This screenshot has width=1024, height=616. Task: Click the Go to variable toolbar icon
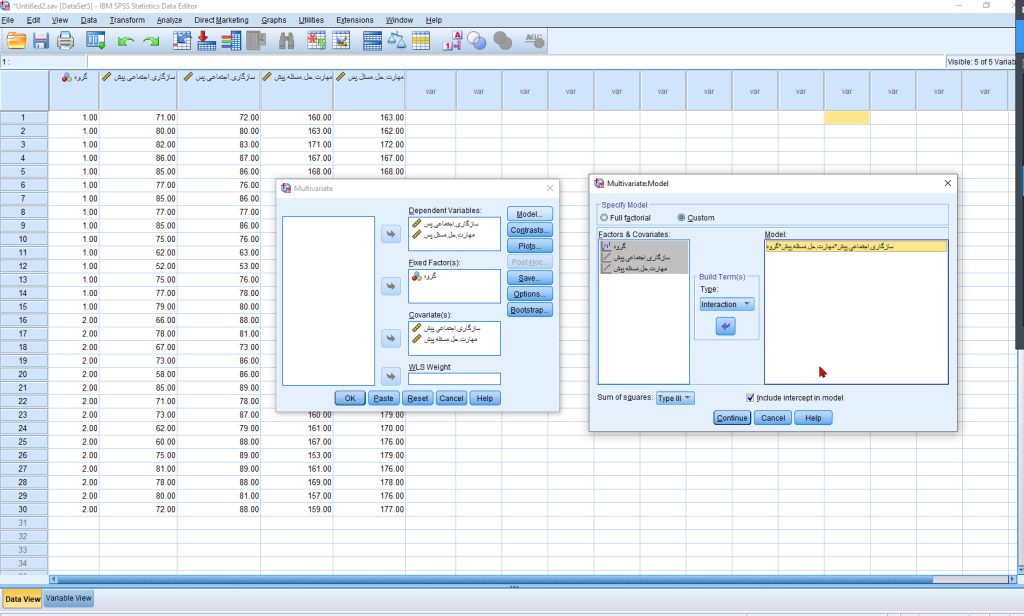coord(206,41)
